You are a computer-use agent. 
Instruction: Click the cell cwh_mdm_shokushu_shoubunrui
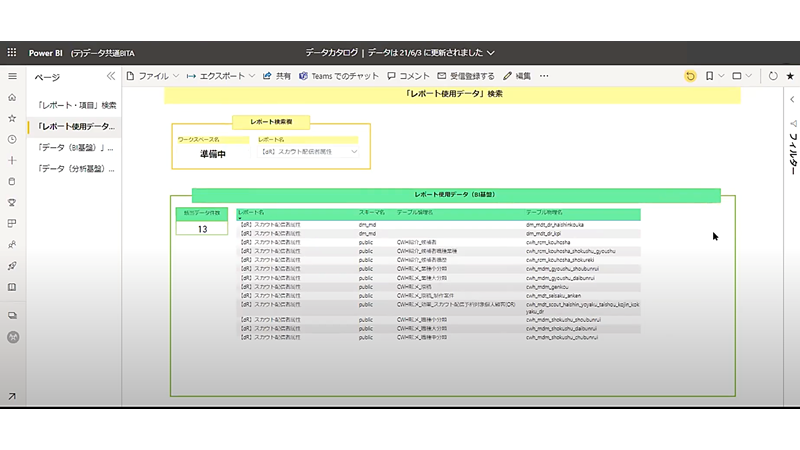(563, 319)
